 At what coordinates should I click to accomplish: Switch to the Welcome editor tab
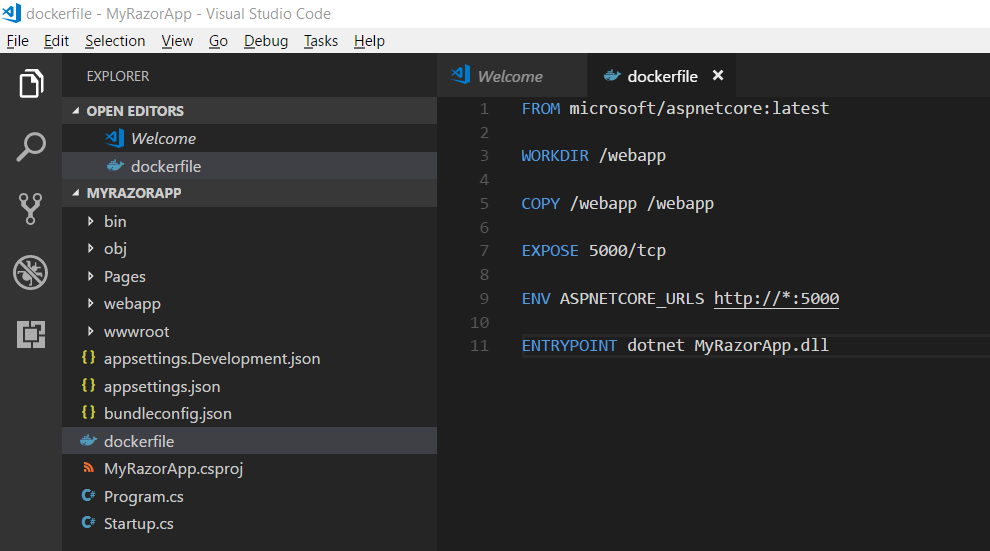(x=512, y=76)
